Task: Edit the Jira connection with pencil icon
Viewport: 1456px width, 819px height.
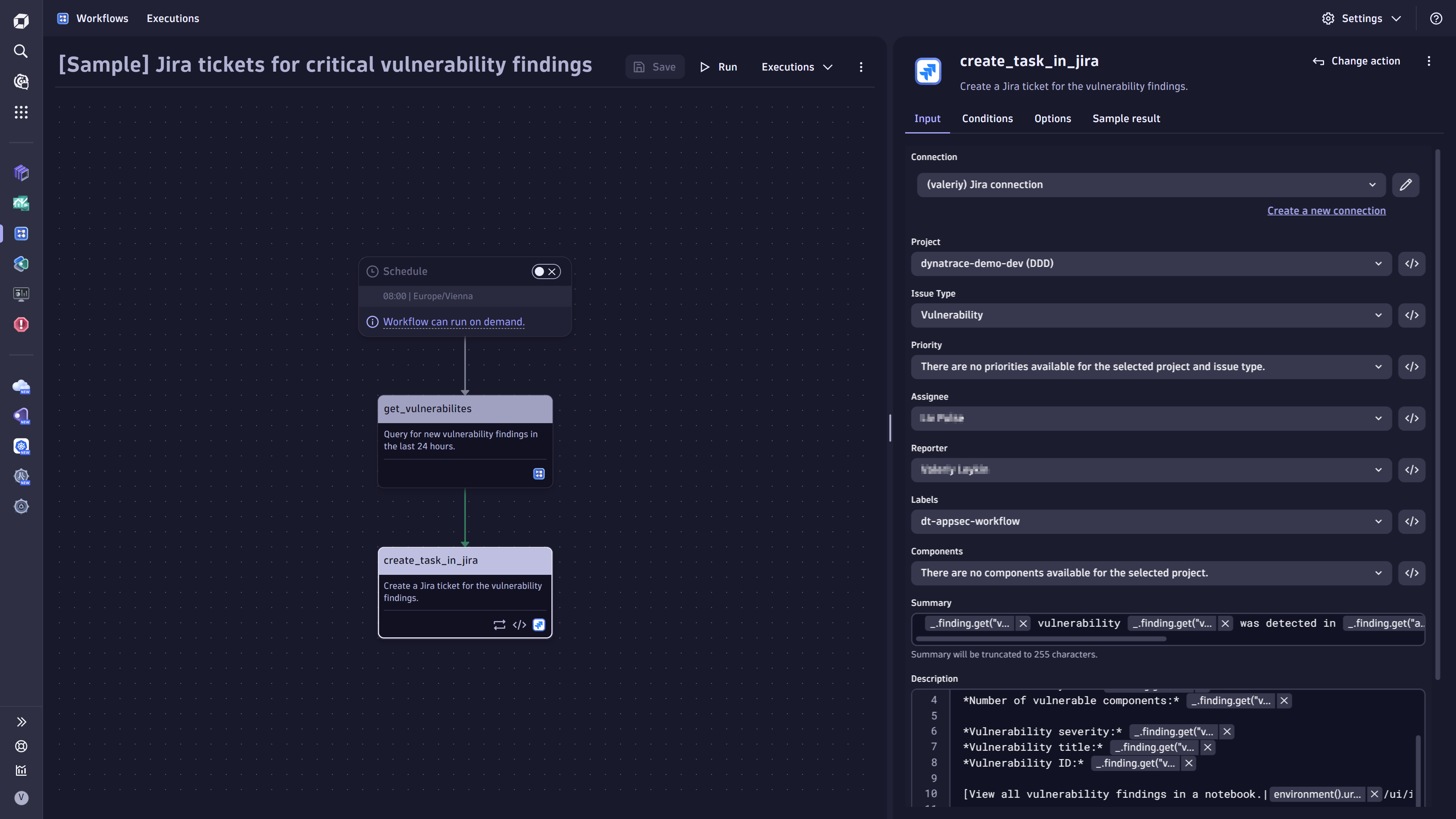Action: tap(1406, 185)
